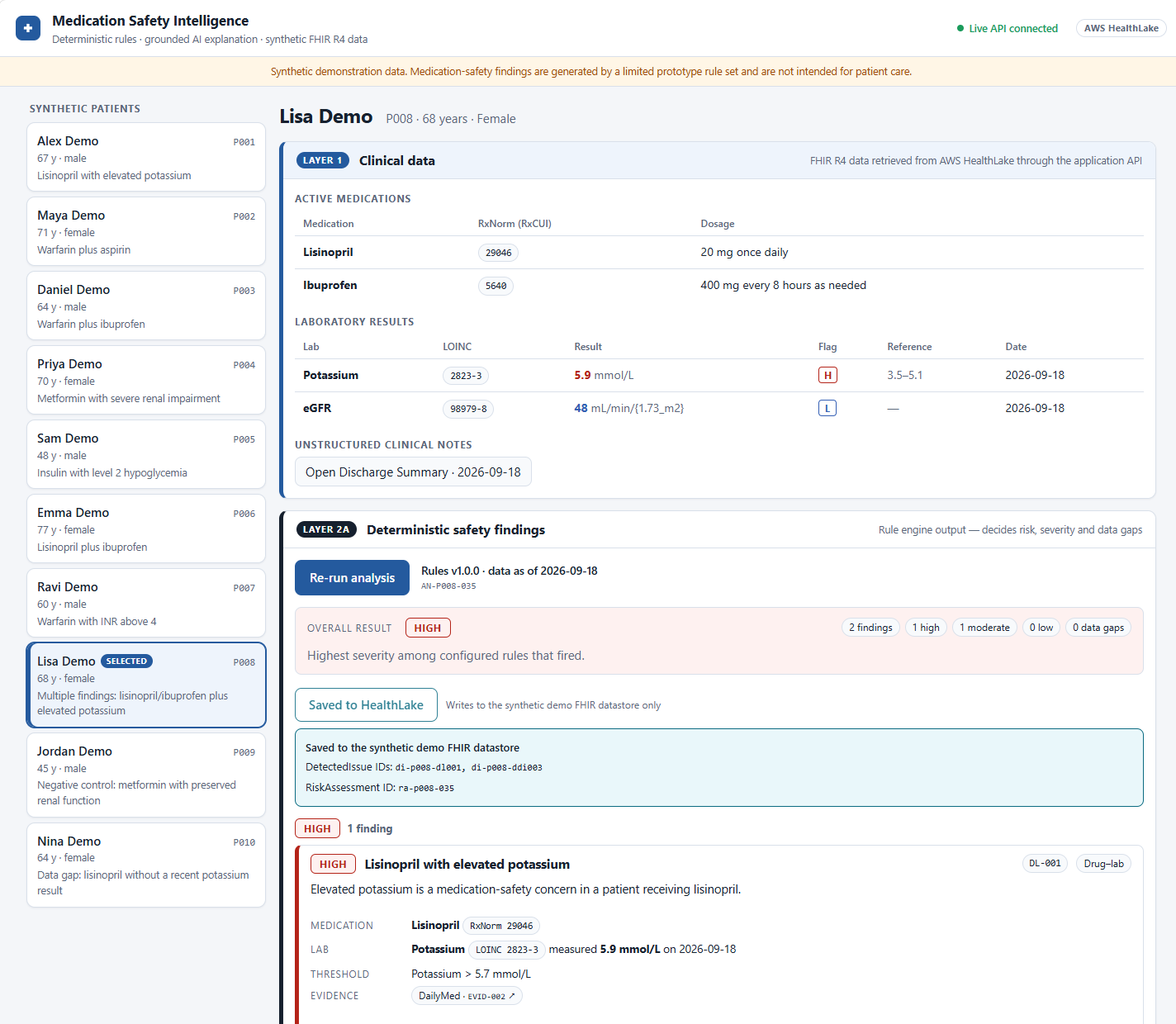The height and width of the screenshot is (1024, 1176).
Task: Click the LOINC 2823-3 chip in finding
Action: (506, 950)
